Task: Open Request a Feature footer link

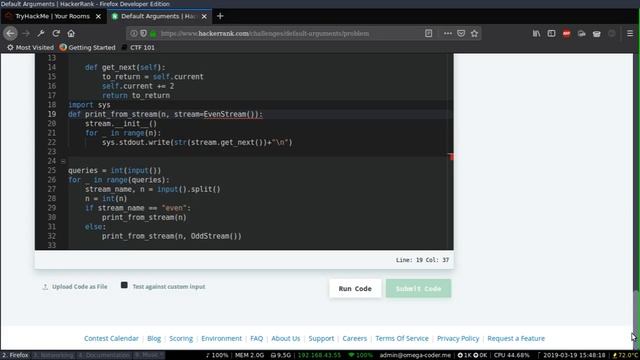Action: click(x=516, y=338)
